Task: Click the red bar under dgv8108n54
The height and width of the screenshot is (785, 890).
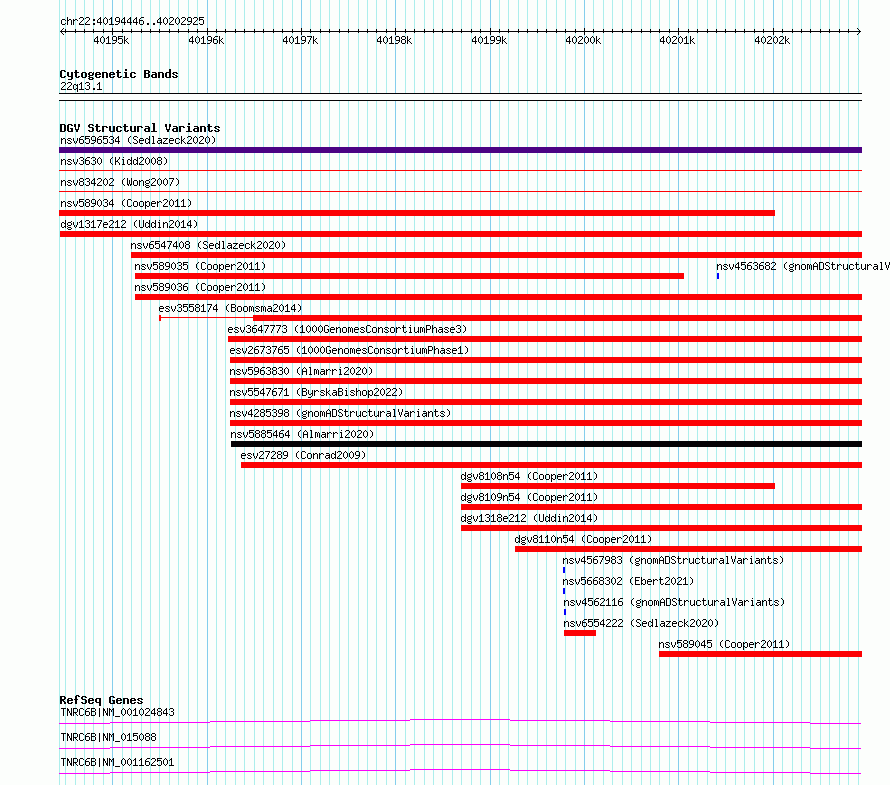Action: [618, 486]
